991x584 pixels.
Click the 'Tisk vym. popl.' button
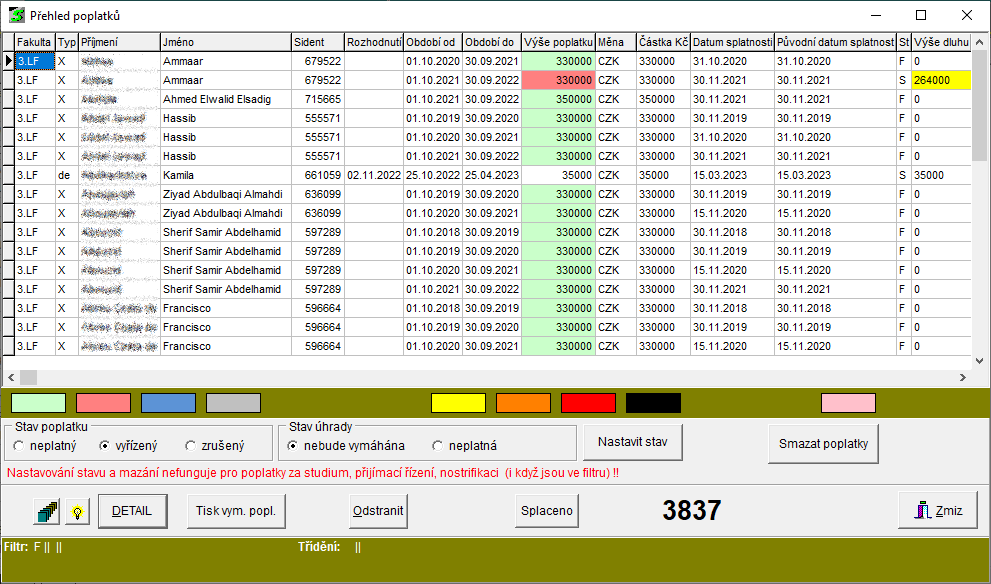point(235,511)
